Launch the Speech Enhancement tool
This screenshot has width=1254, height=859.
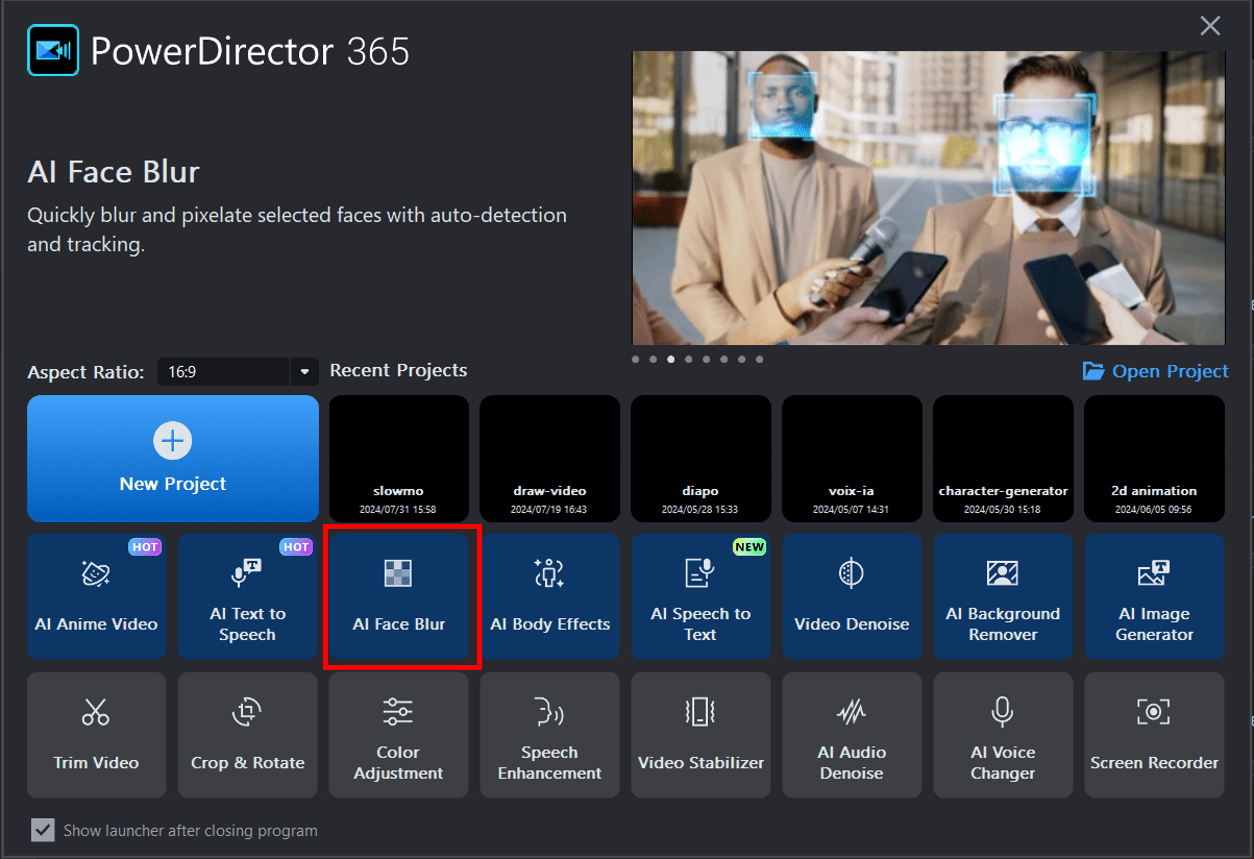[550, 735]
